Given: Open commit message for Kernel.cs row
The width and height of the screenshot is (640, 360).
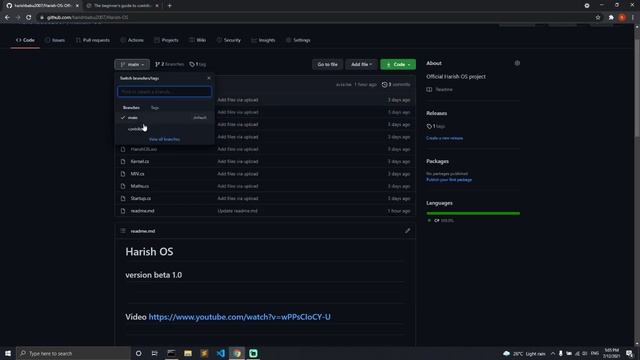Looking at the screenshot, I should (238, 162).
